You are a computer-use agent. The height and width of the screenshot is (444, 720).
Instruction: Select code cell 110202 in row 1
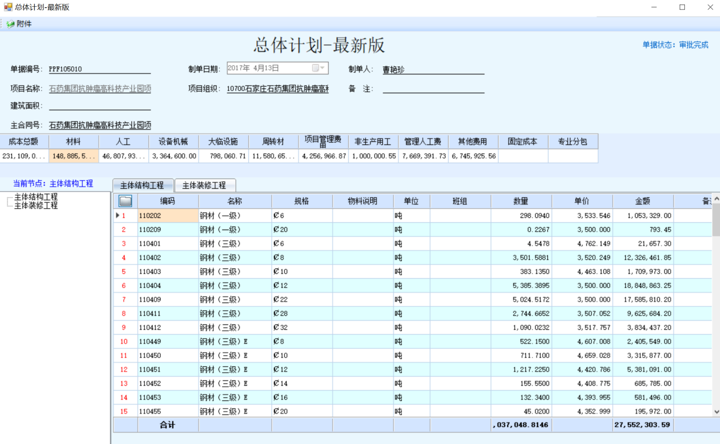pos(168,215)
